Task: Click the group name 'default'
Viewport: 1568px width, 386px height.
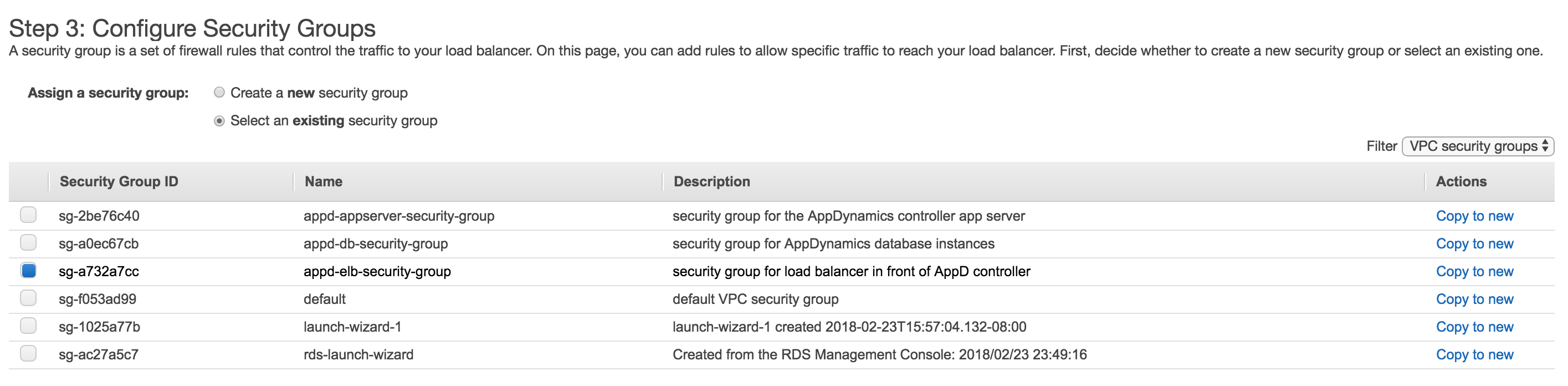Action: 325,299
